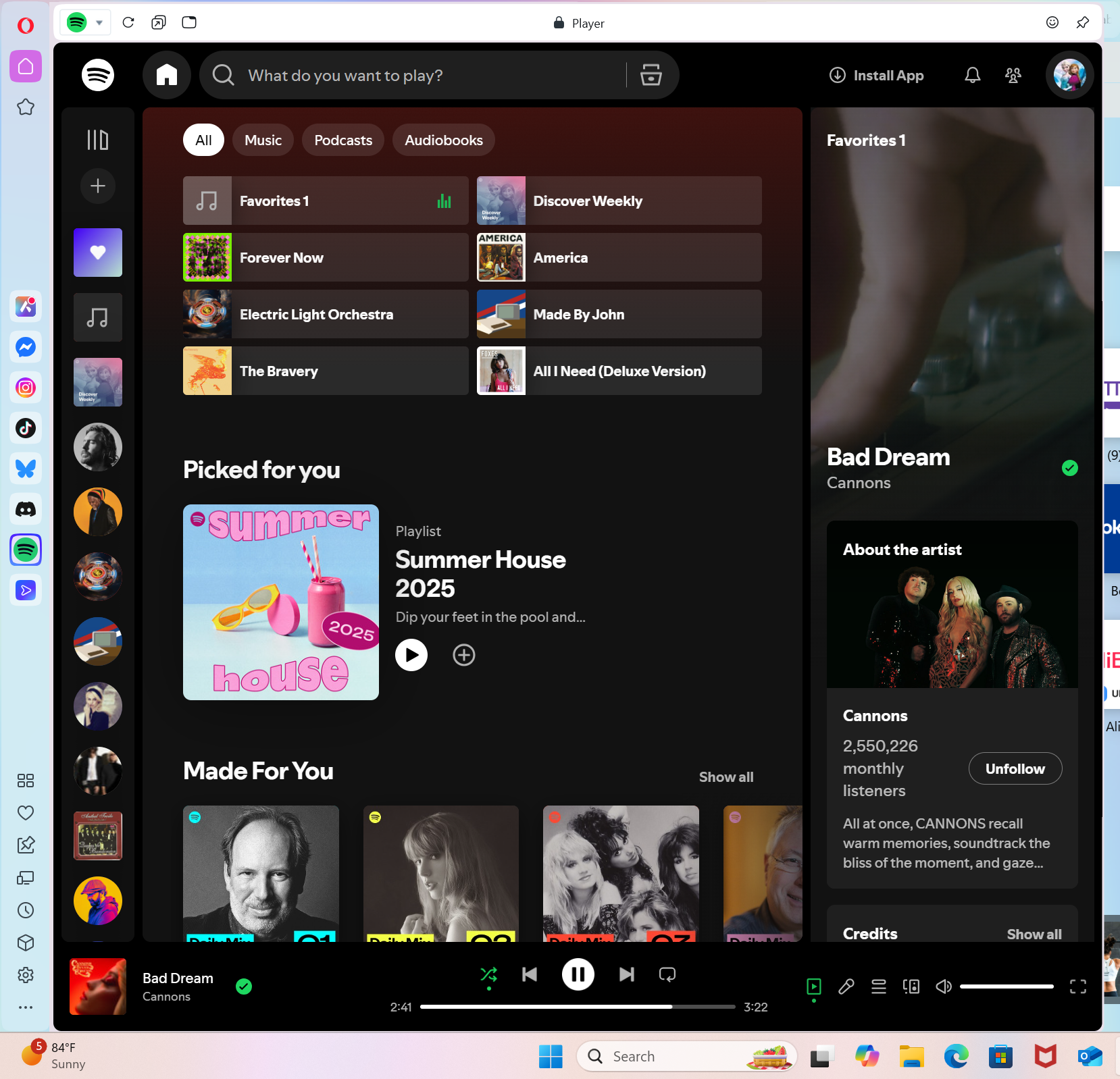The height and width of the screenshot is (1079, 1120).
Task: Unfollow the artist Cannons
Action: [1015, 768]
